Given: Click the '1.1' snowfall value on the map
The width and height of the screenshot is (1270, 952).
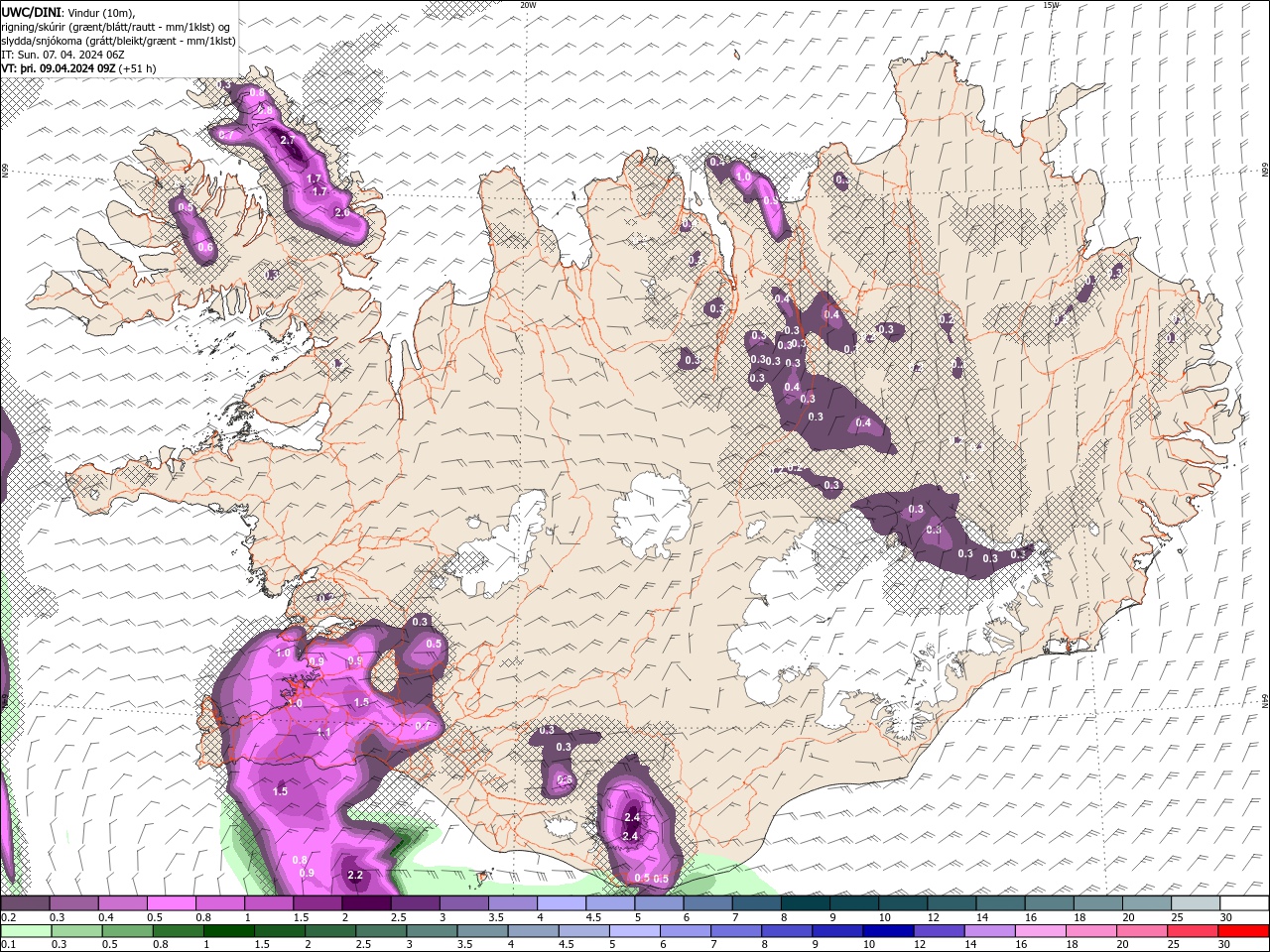Looking at the screenshot, I should click(323, 732).
